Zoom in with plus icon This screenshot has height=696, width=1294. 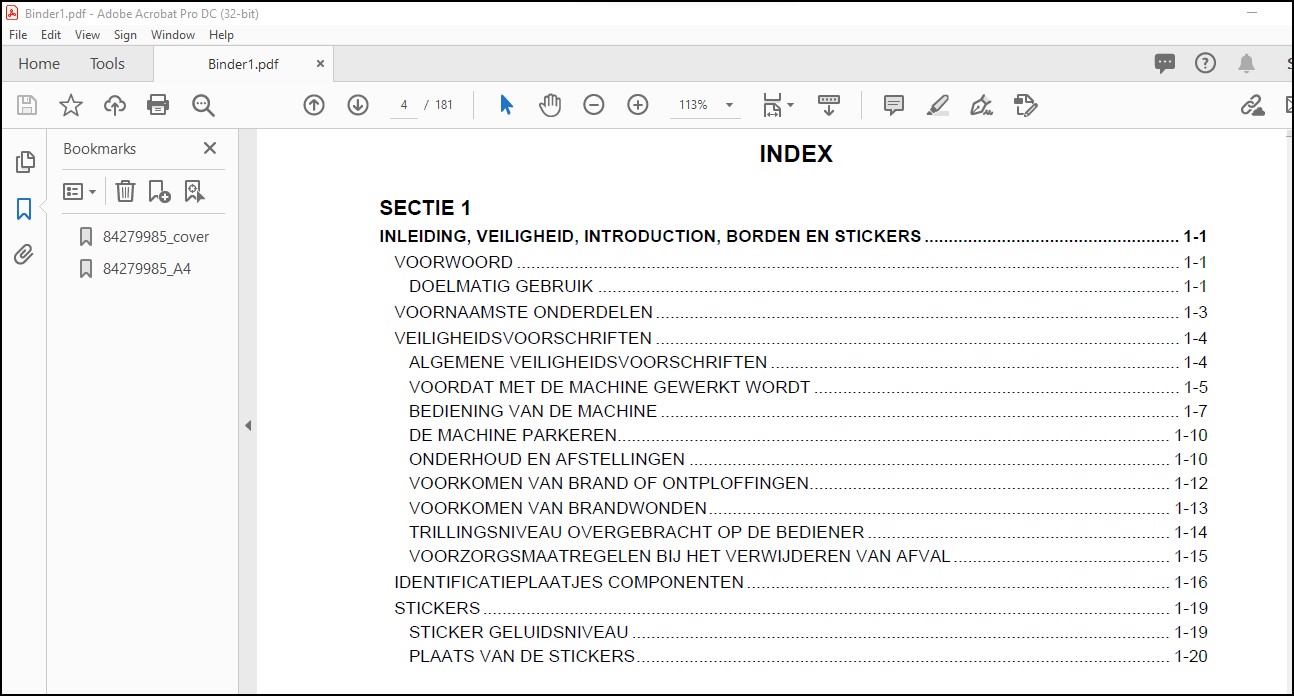pyautogui.click(x=638, y=105)
